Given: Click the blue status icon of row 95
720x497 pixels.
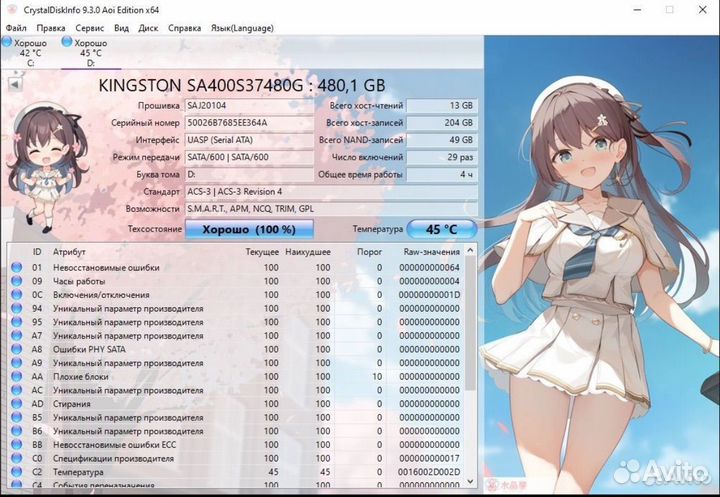Looking at the screenshot, I should 17,322.
